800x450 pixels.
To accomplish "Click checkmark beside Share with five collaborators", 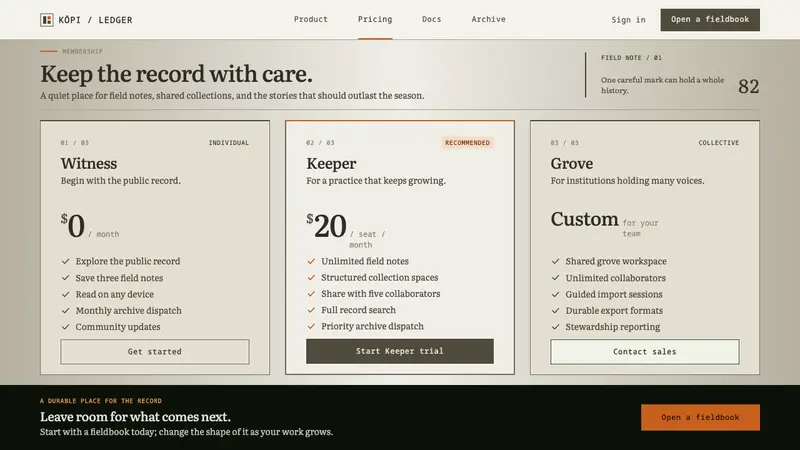I will (311, 293).
